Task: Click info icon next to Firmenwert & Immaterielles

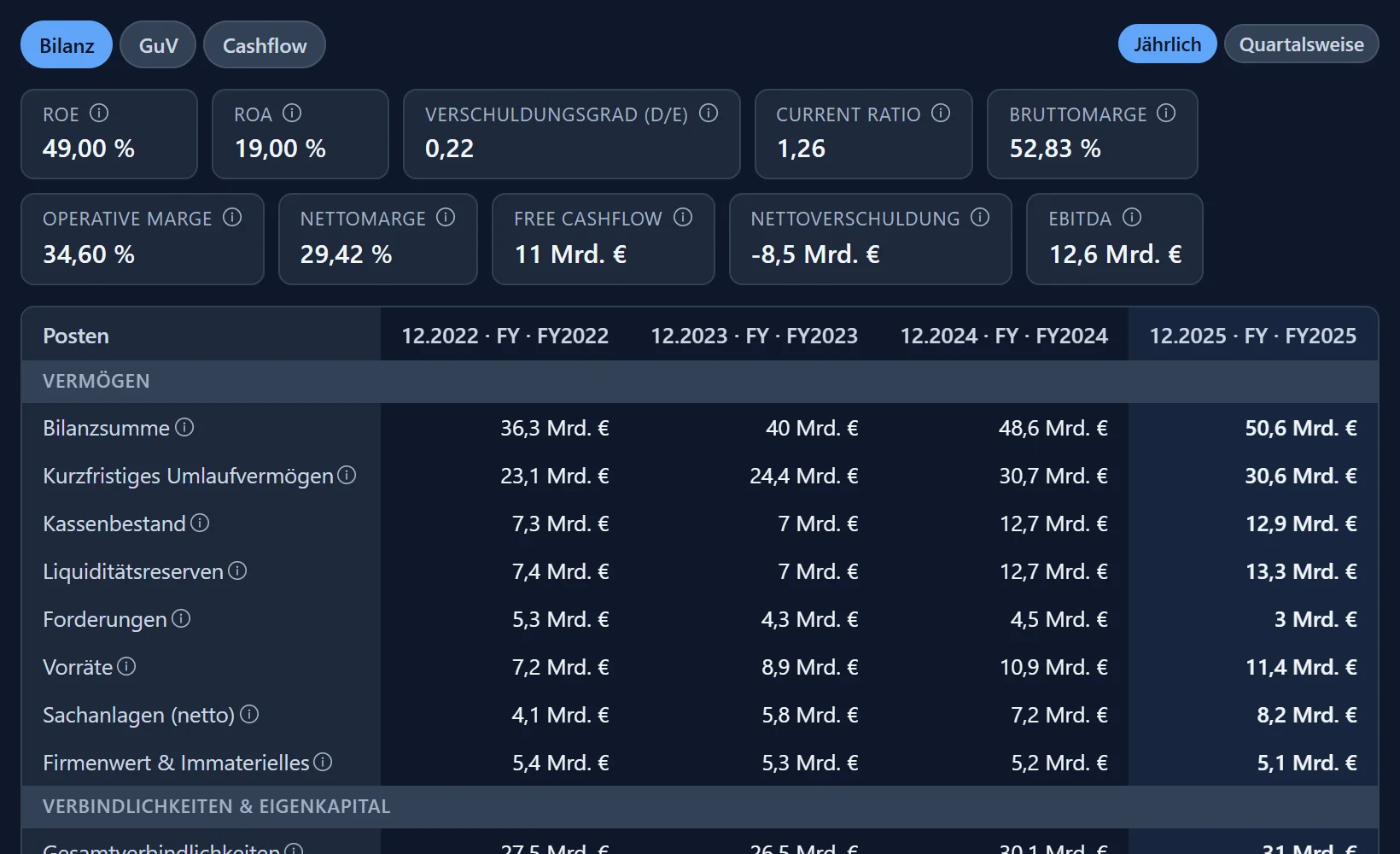Action: 323,762
